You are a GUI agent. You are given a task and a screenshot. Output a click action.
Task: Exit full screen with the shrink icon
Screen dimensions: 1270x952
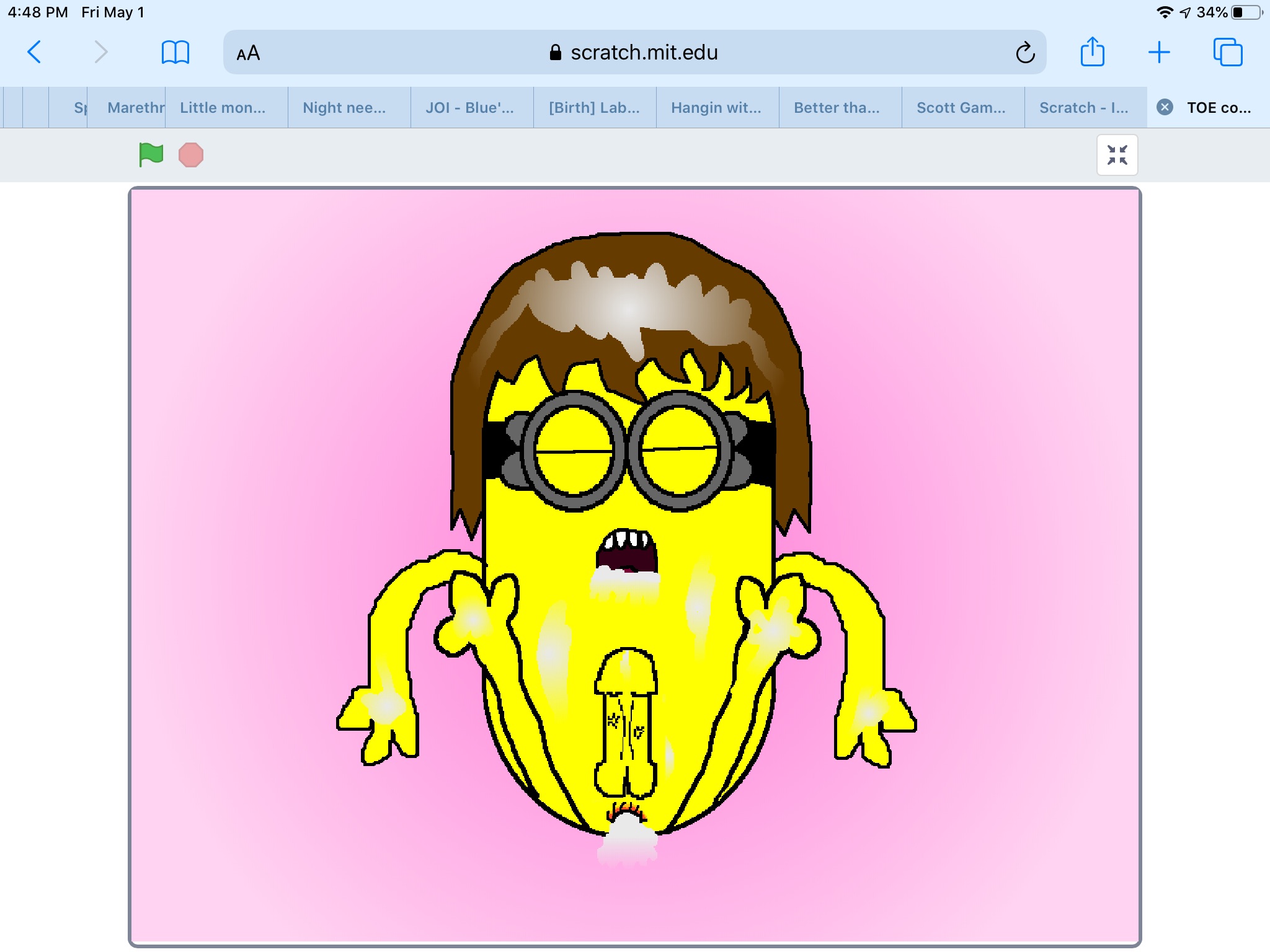coord(1117,155)
